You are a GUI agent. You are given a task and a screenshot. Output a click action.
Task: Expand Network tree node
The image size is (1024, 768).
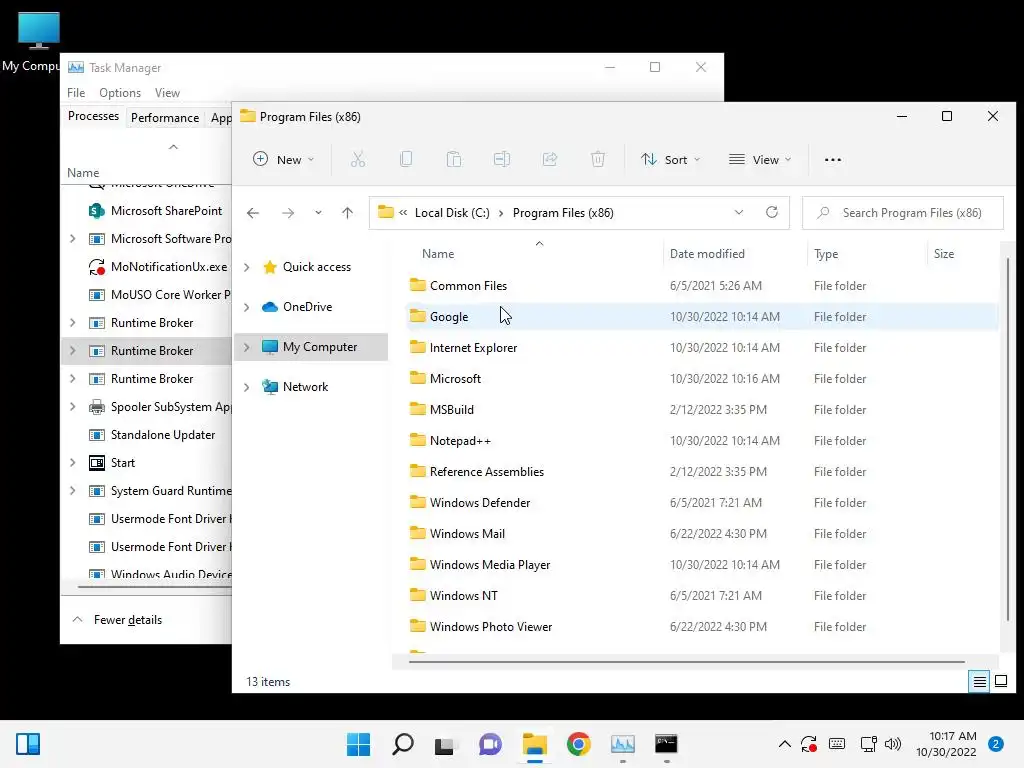click(x=247, y=387)
